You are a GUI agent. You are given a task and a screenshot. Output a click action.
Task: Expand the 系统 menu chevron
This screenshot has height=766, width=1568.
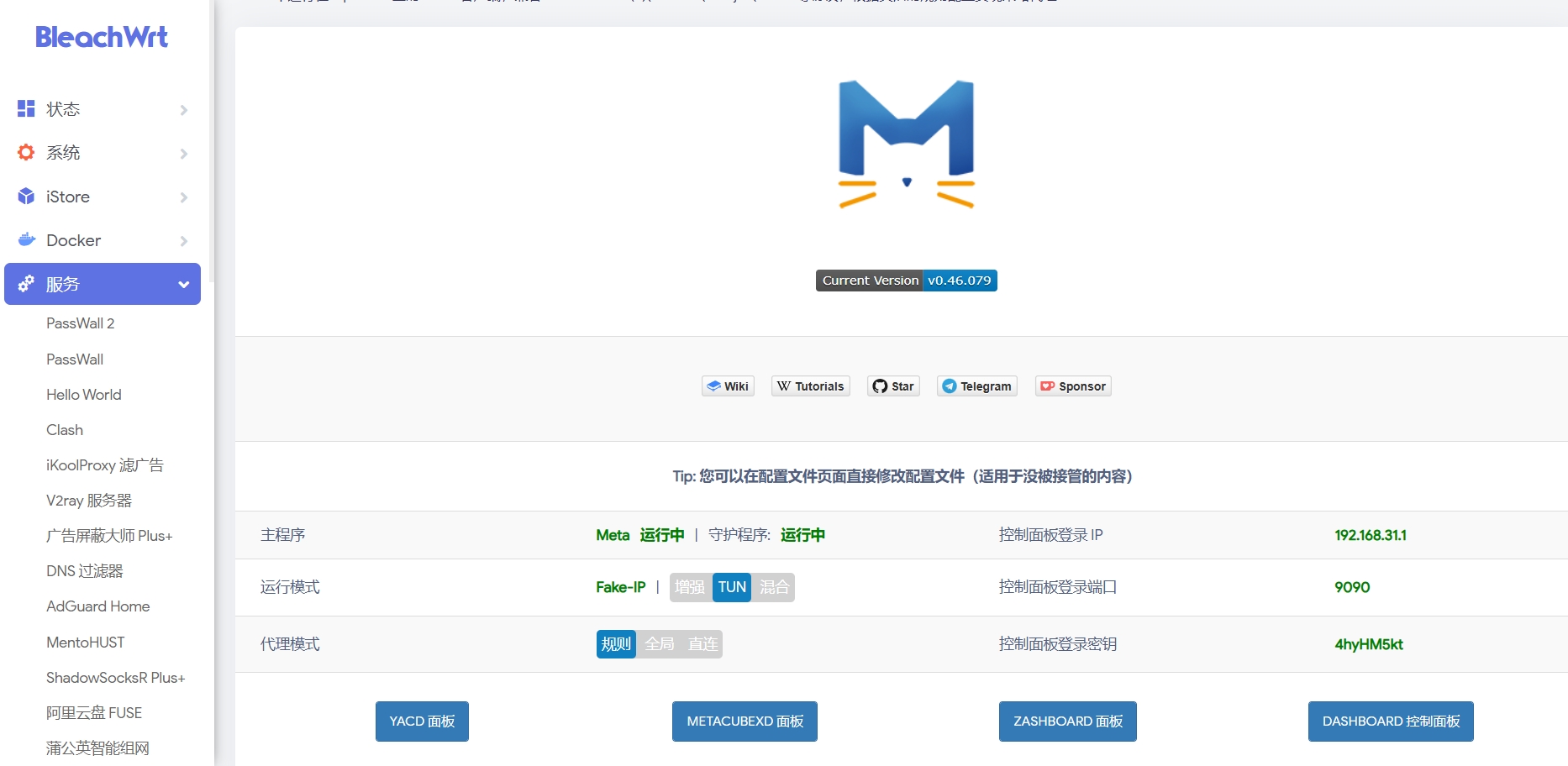click(183, 153)
